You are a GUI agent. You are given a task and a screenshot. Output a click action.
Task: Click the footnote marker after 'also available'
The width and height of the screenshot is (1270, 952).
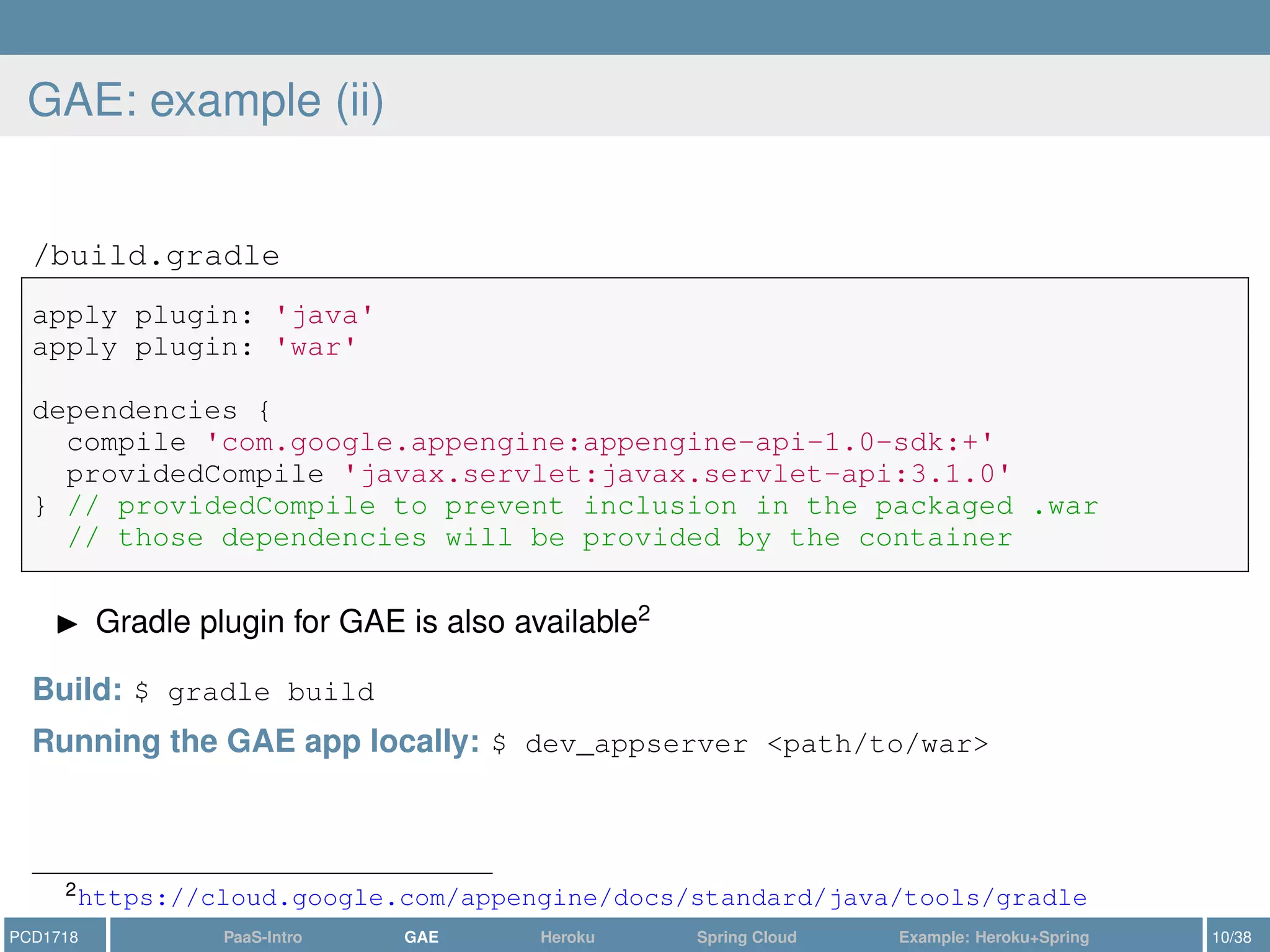(x=644, y=612)
